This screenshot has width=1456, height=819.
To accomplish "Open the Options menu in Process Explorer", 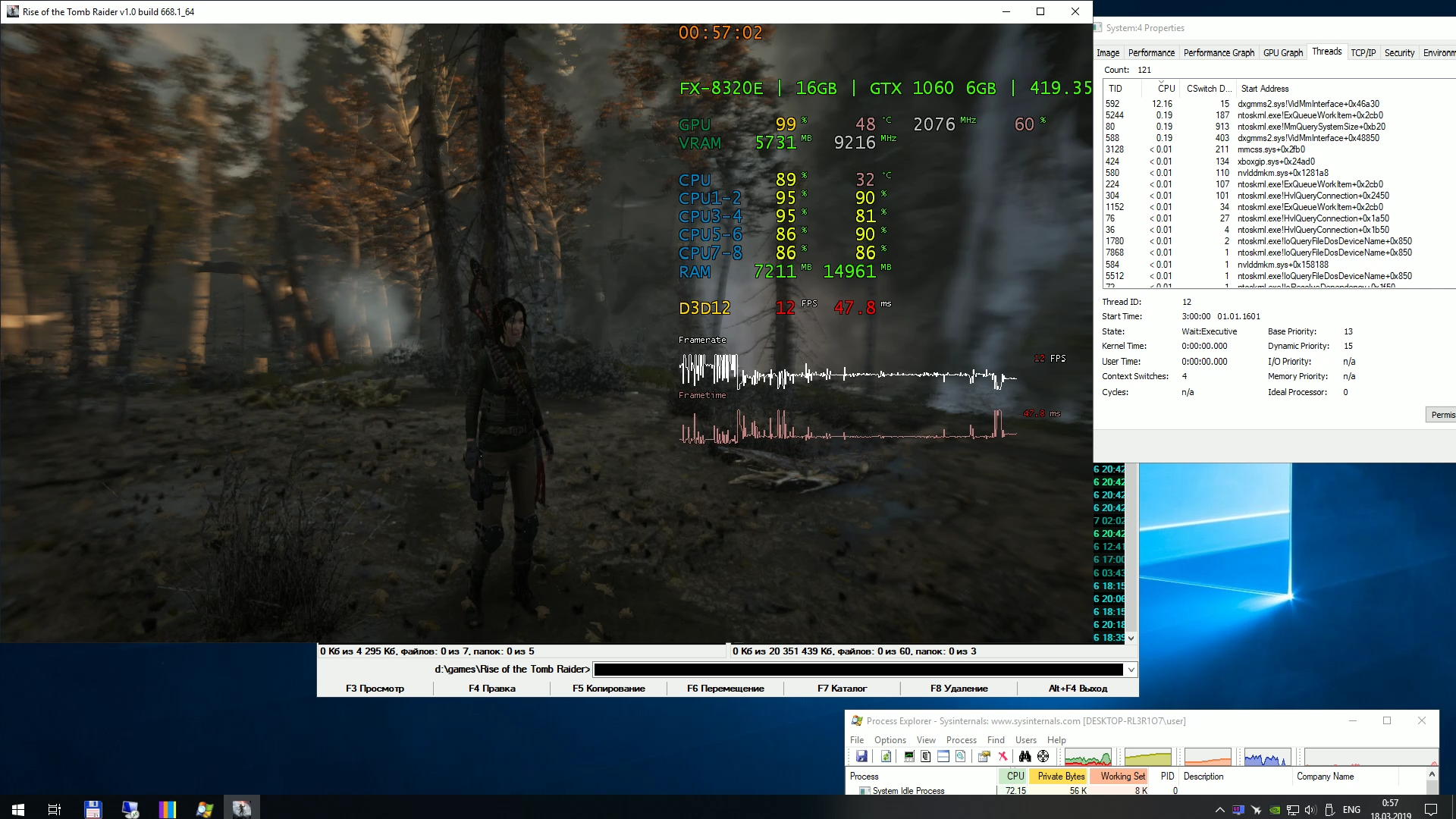I will click(x=890, y=739).
